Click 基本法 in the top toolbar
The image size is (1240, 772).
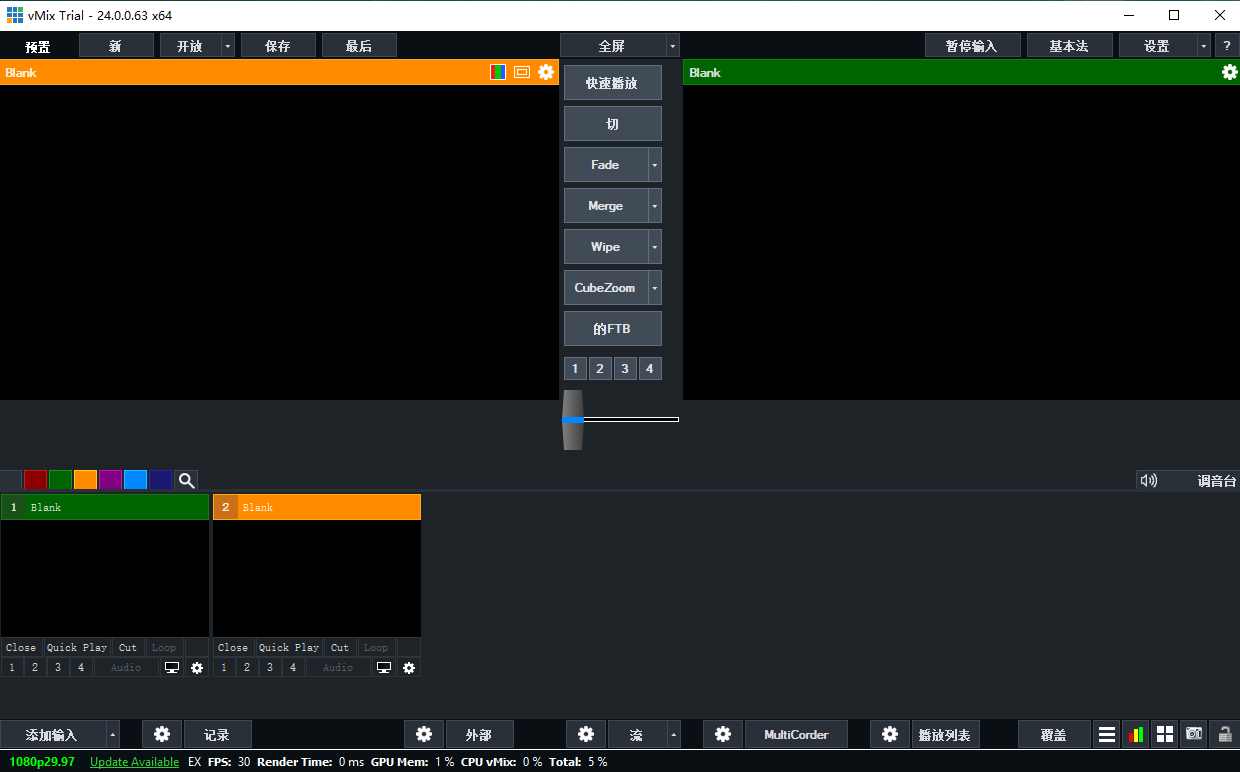[1070, 44]
